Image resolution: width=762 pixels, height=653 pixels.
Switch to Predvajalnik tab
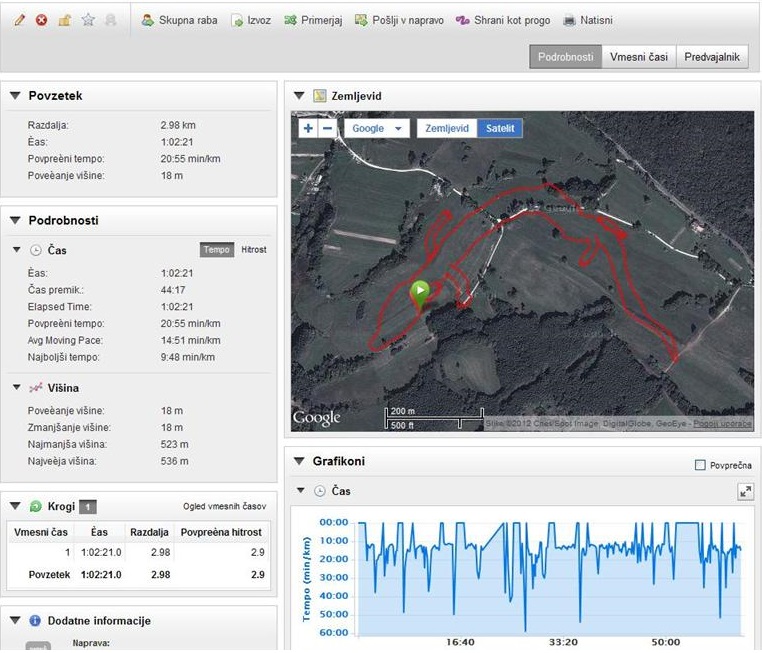click(x=712, y=57)
